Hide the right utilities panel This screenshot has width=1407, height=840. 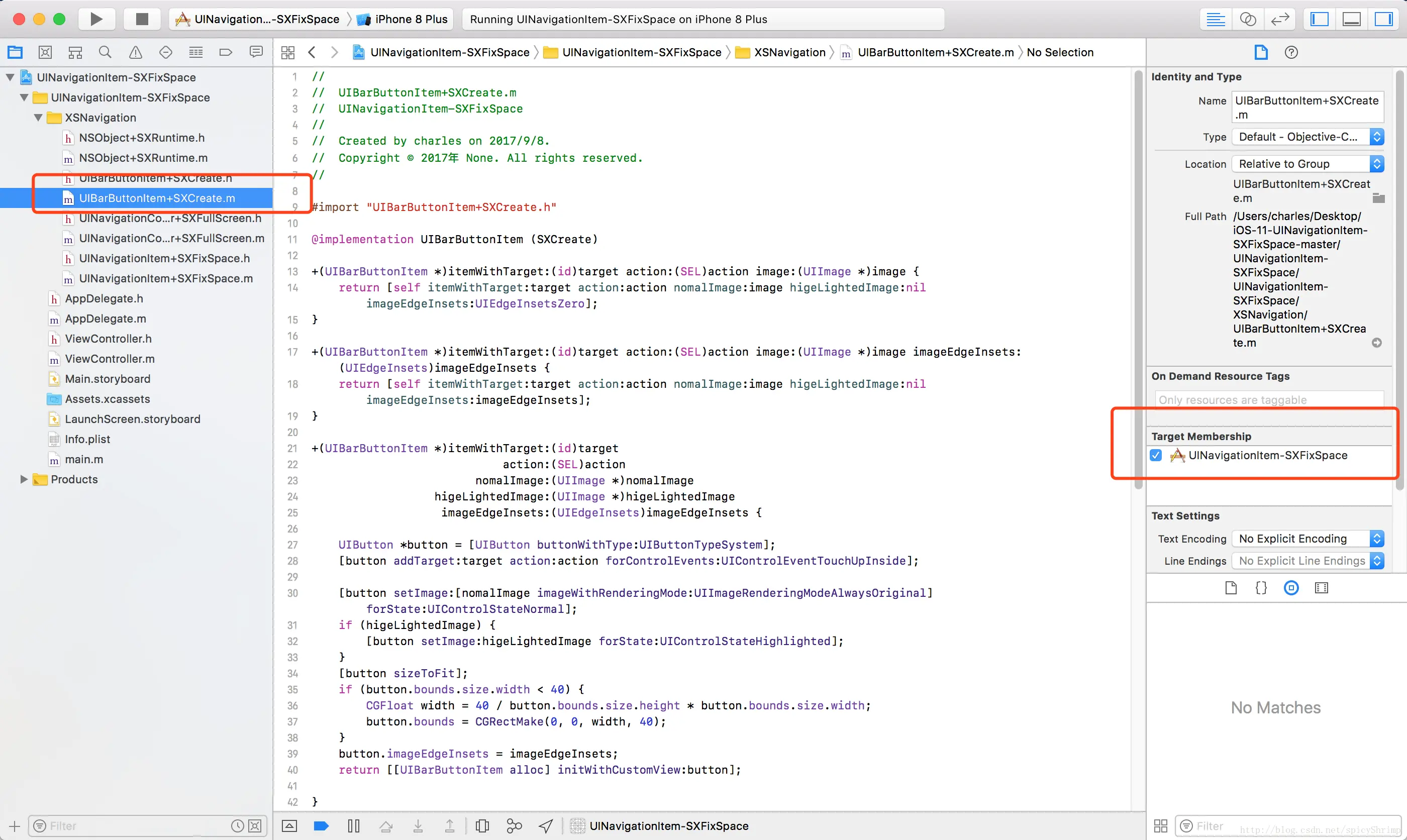click(x=1383, y=19)
